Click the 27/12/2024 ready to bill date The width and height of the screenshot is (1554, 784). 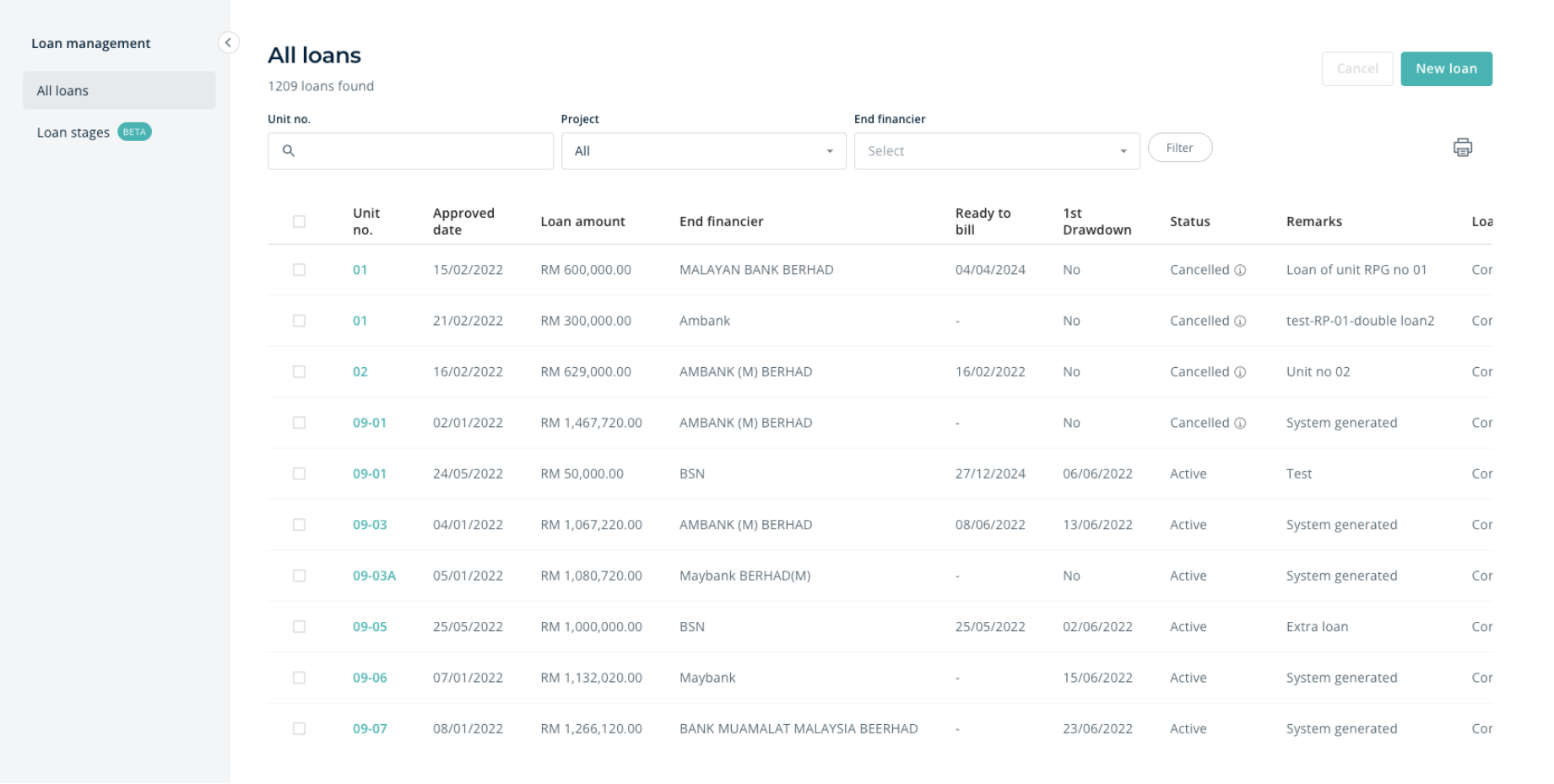(x=990, y=474)
